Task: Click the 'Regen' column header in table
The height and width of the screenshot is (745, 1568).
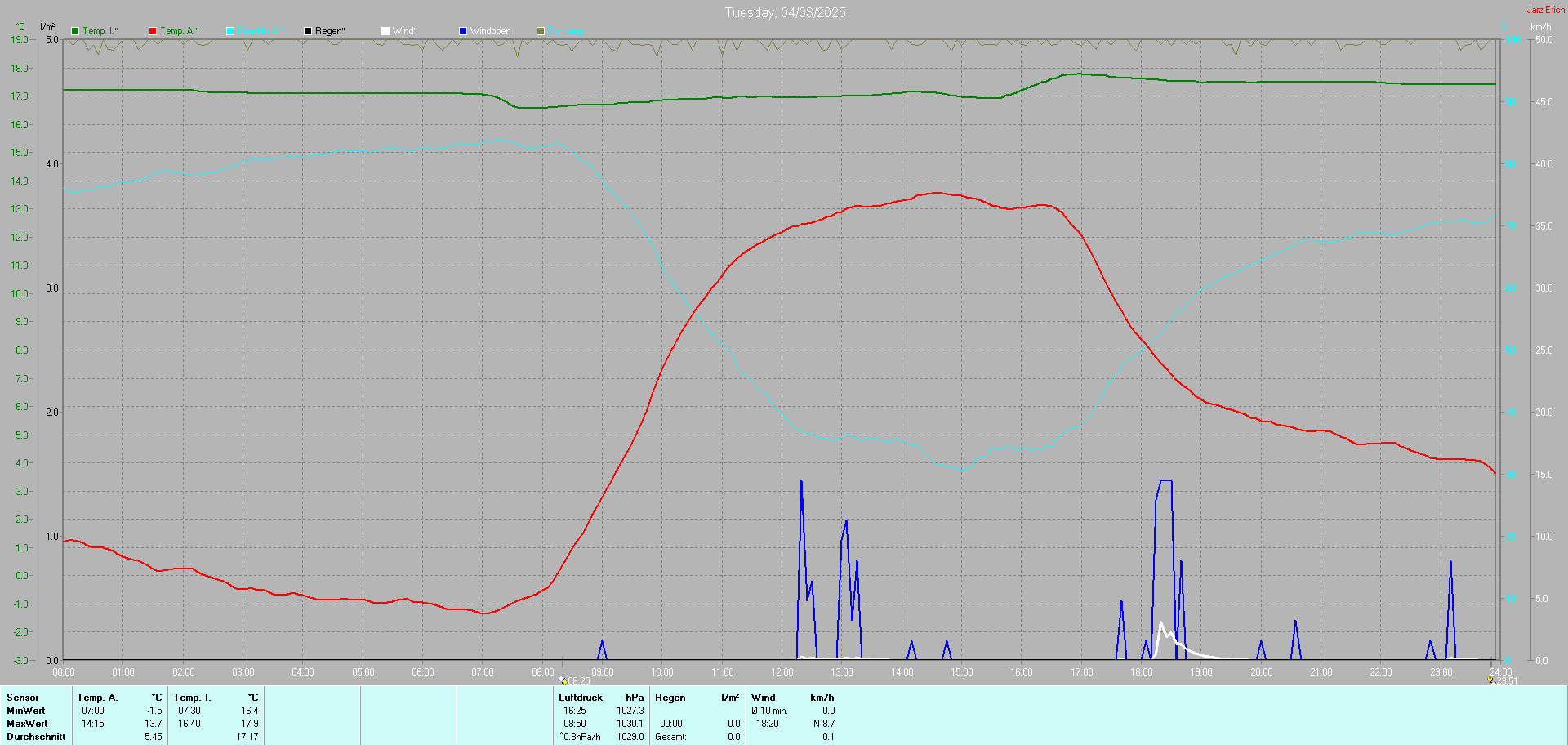Action: [670, 698]
